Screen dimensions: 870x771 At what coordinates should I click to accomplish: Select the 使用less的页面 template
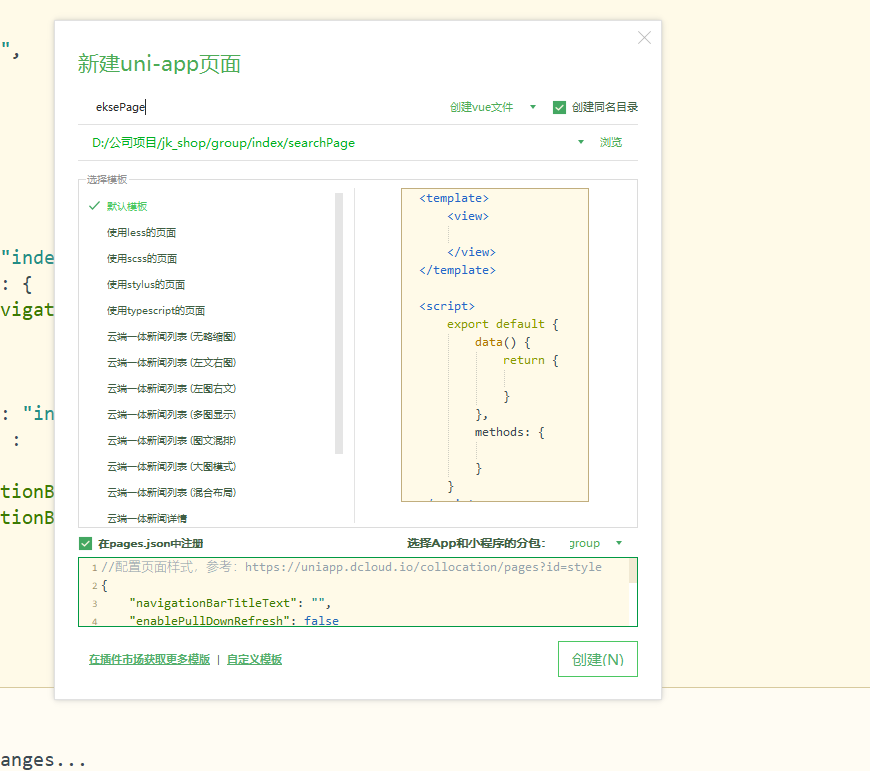141,232
